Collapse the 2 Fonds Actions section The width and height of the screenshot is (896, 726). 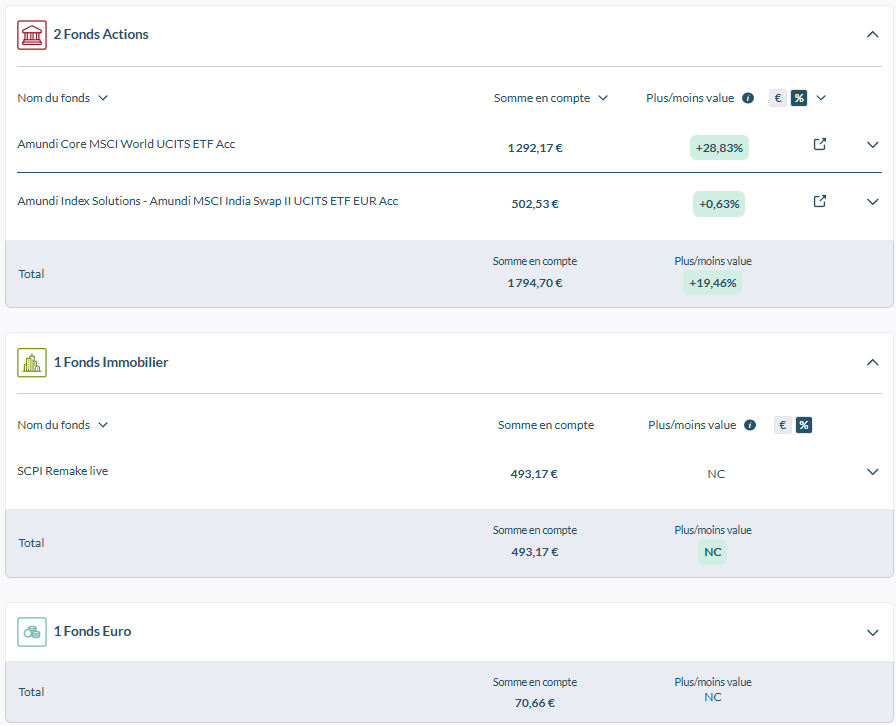(x=872, y=35)
